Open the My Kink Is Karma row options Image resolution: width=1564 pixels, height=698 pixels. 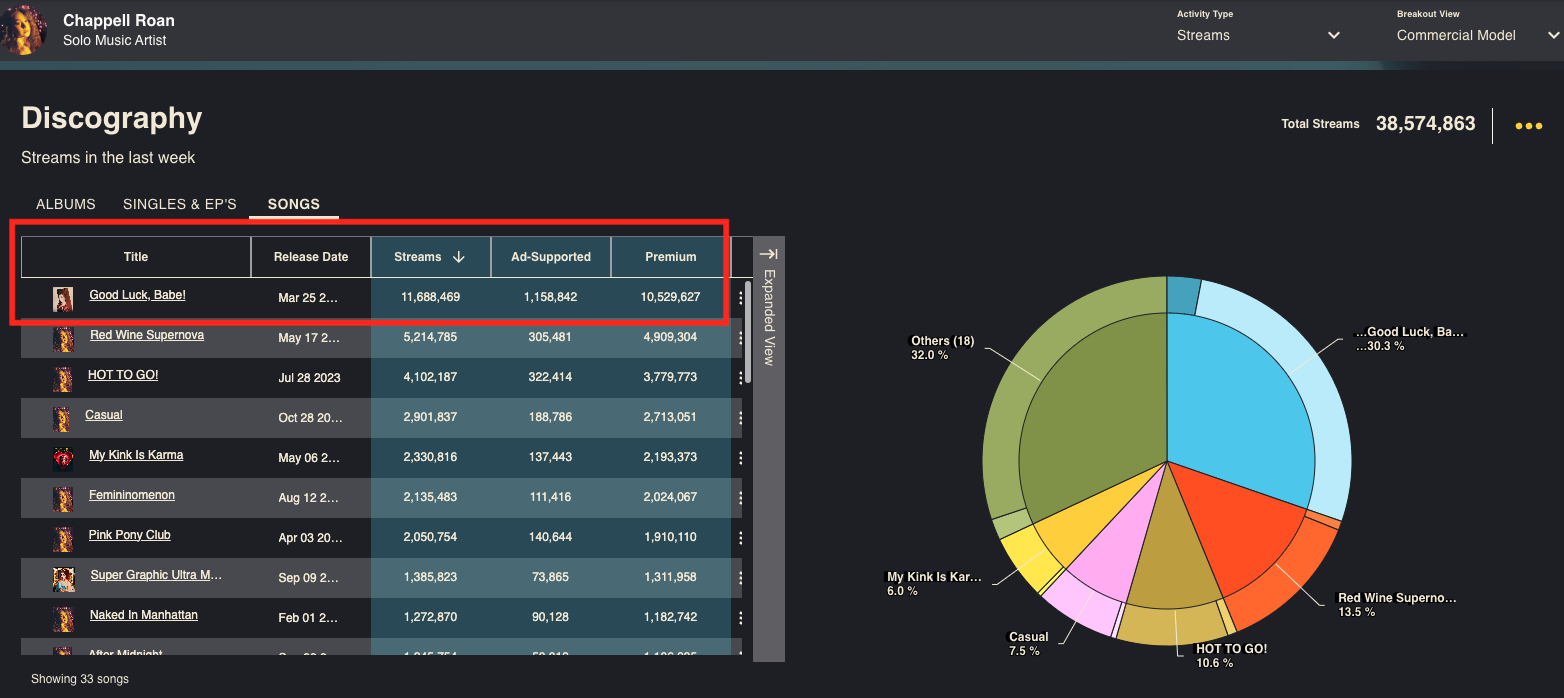pyautogui.click(x=741, y=458)
